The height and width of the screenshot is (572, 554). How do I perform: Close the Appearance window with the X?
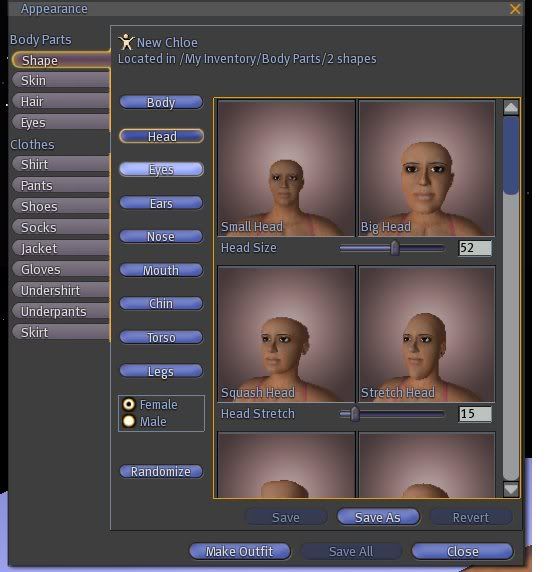[x=515, y=9]
